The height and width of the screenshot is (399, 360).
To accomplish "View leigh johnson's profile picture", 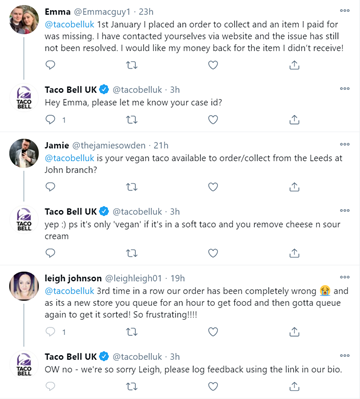I will (24, 286).
